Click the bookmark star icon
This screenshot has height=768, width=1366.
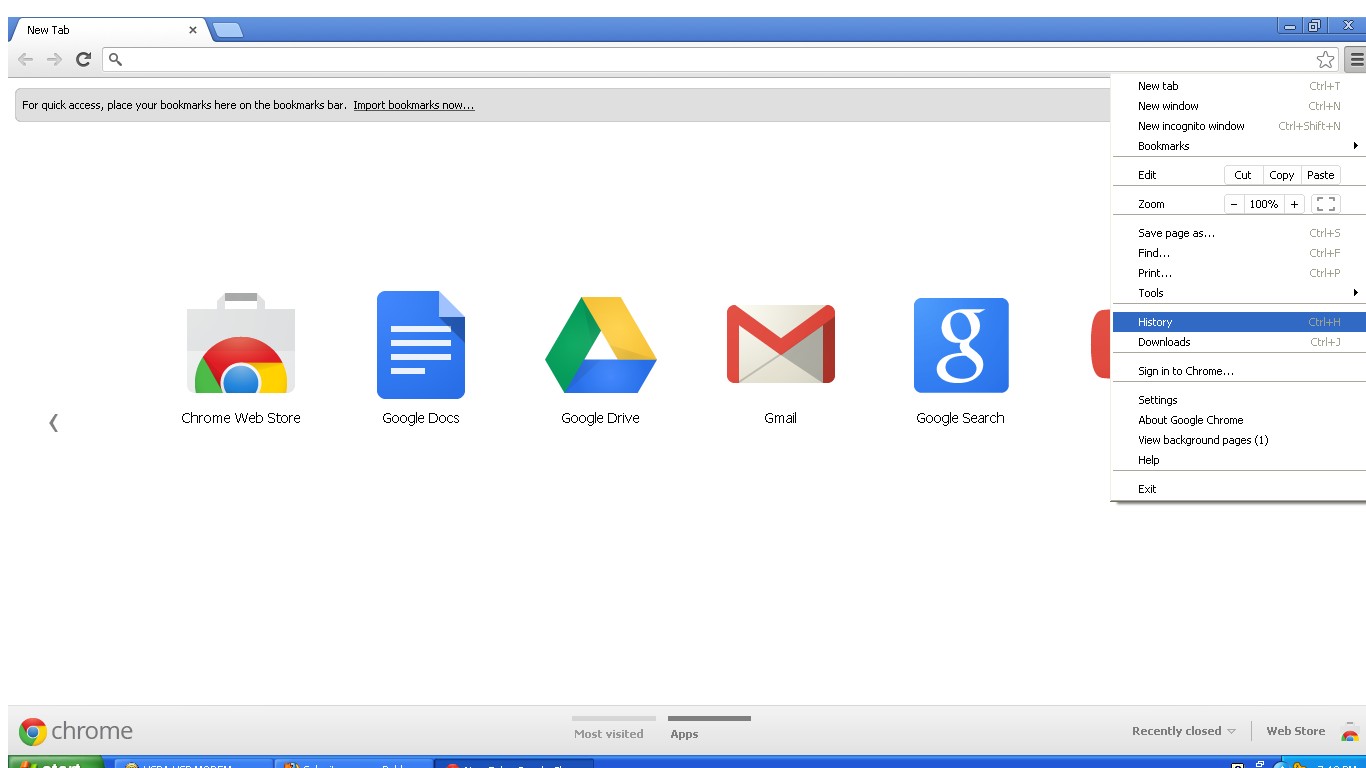coord(1325,60)
